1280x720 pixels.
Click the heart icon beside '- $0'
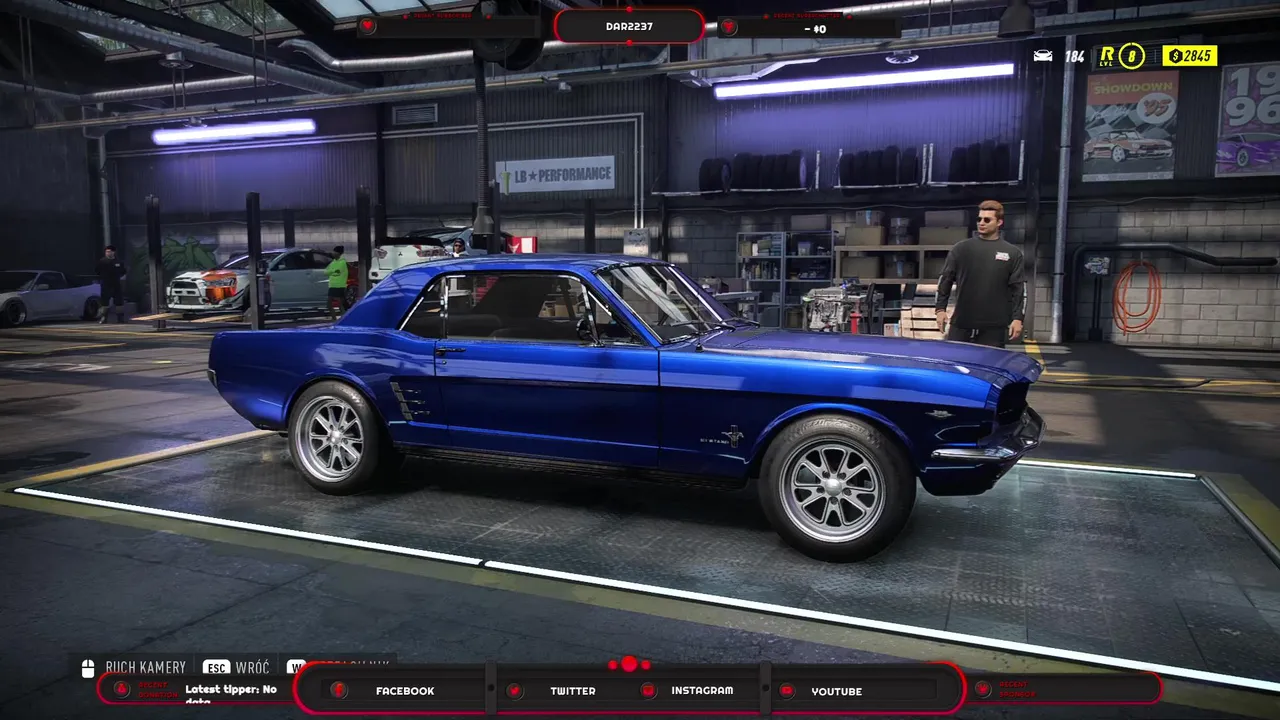tap(728, 27)
